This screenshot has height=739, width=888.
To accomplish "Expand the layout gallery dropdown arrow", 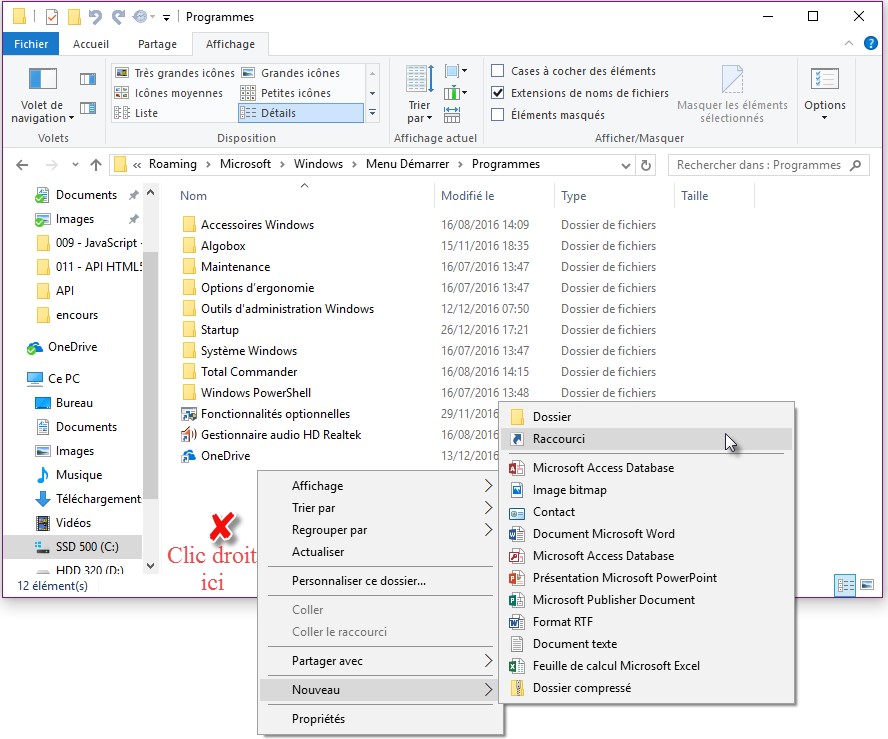I will pos(372,113).
